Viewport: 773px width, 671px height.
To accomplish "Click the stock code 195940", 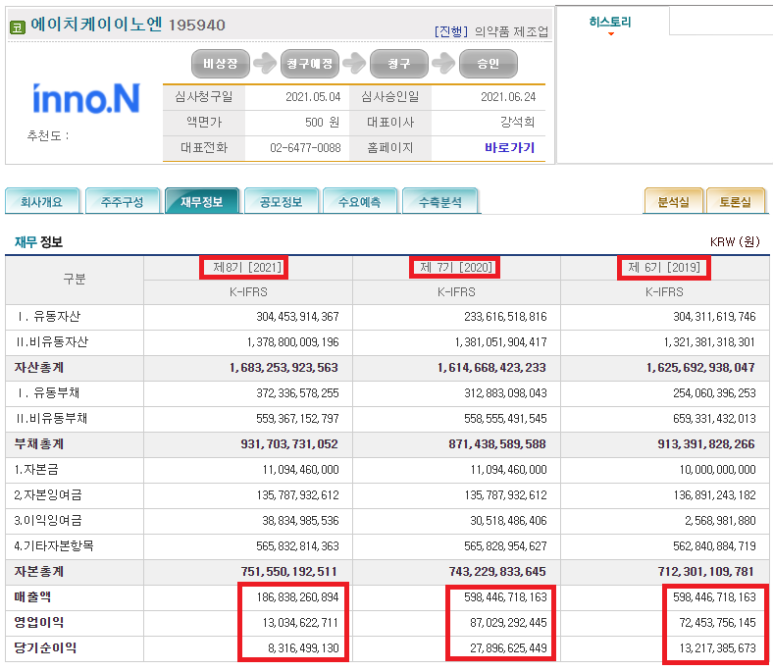I will 197,25.
